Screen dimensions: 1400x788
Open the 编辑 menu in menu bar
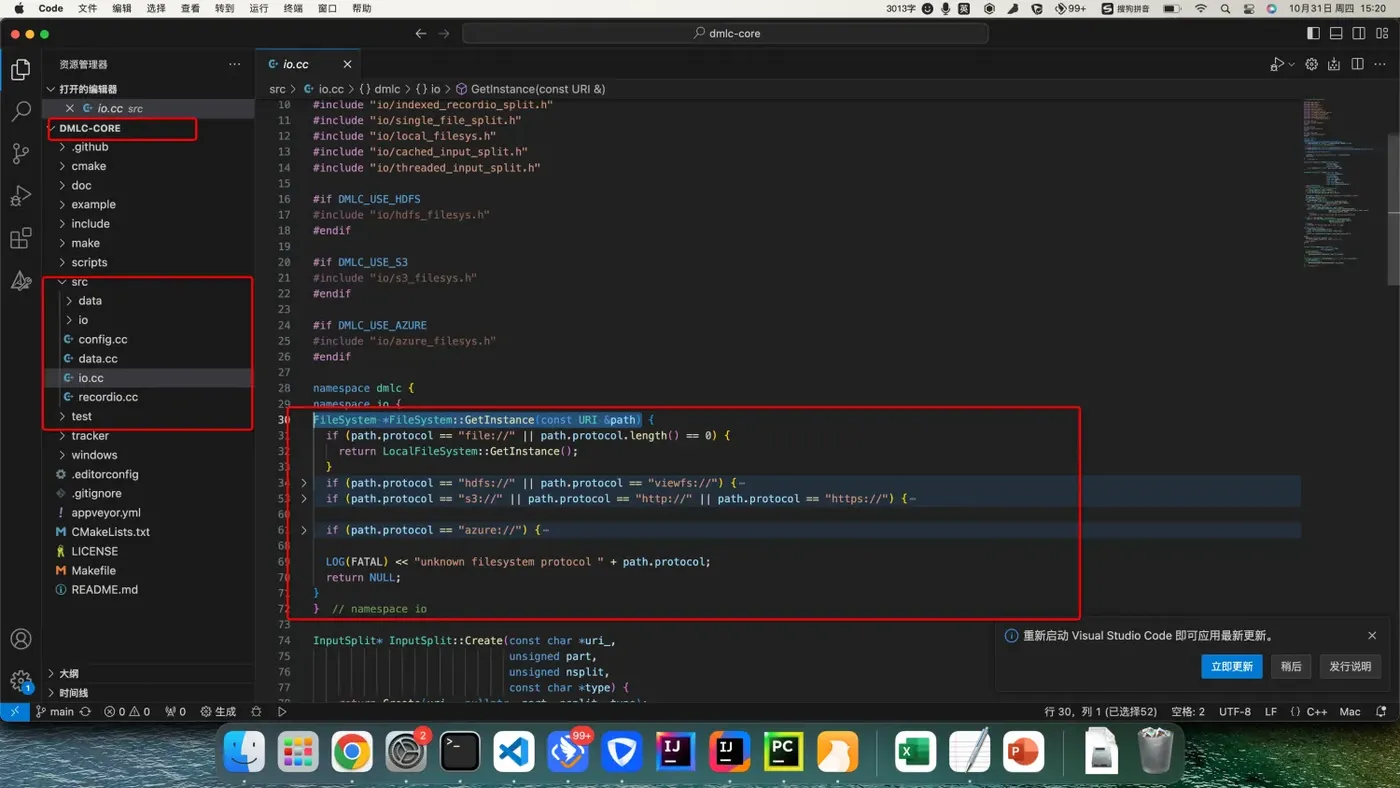pos(122,8)
